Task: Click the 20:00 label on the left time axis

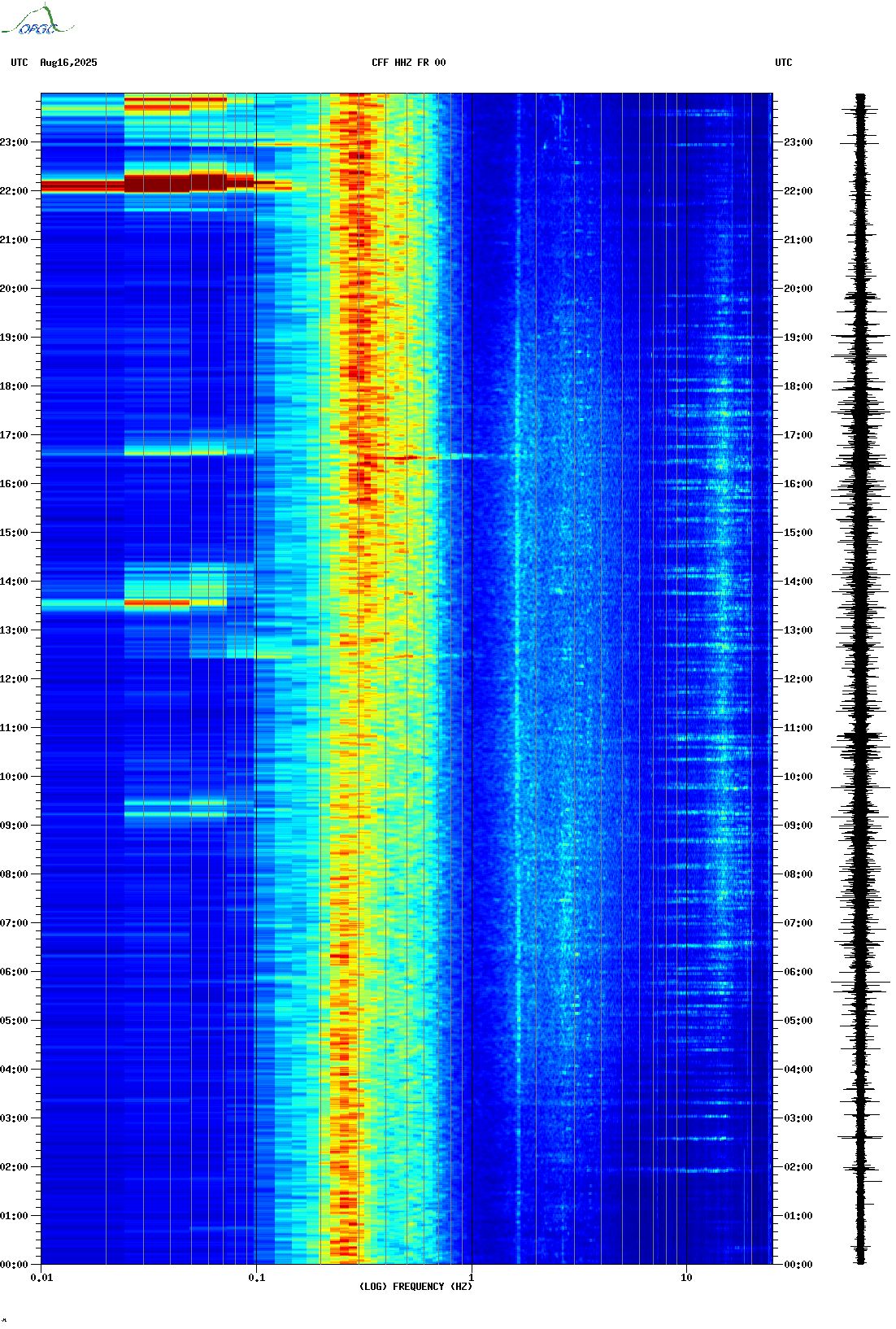Action: [14, 289]
